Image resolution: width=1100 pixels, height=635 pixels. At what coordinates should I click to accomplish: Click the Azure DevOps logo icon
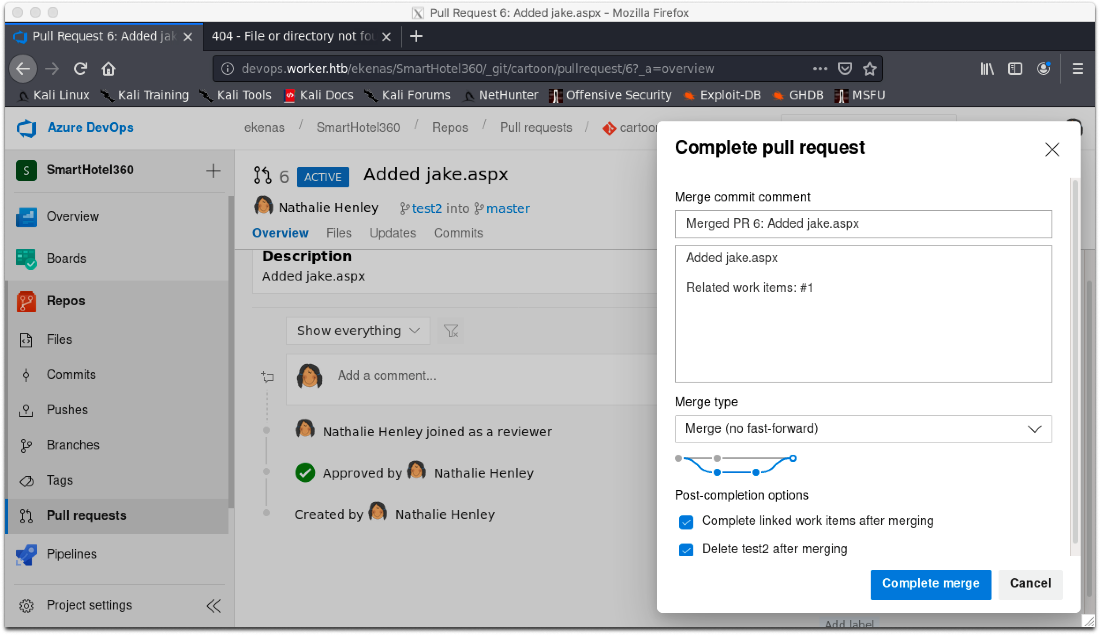[x=27, y=128]
